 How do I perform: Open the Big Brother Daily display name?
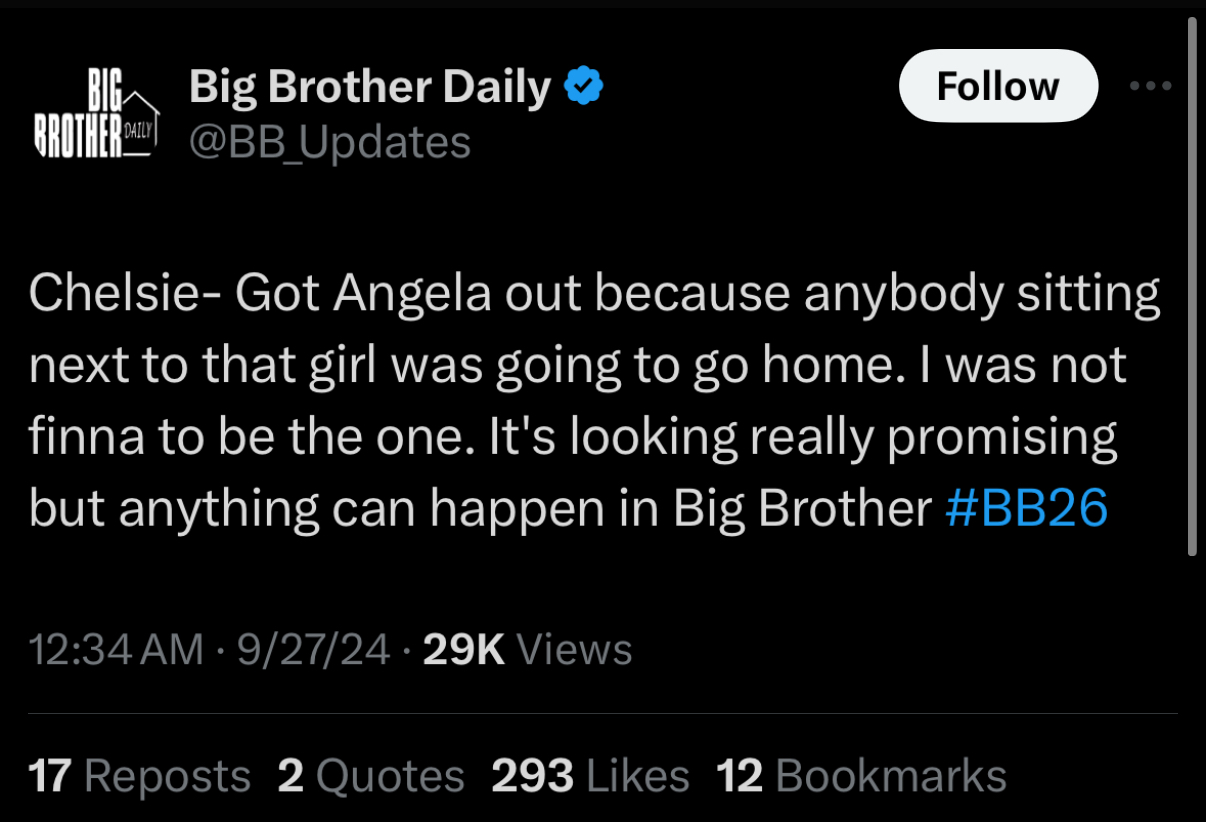click(370, 88)
